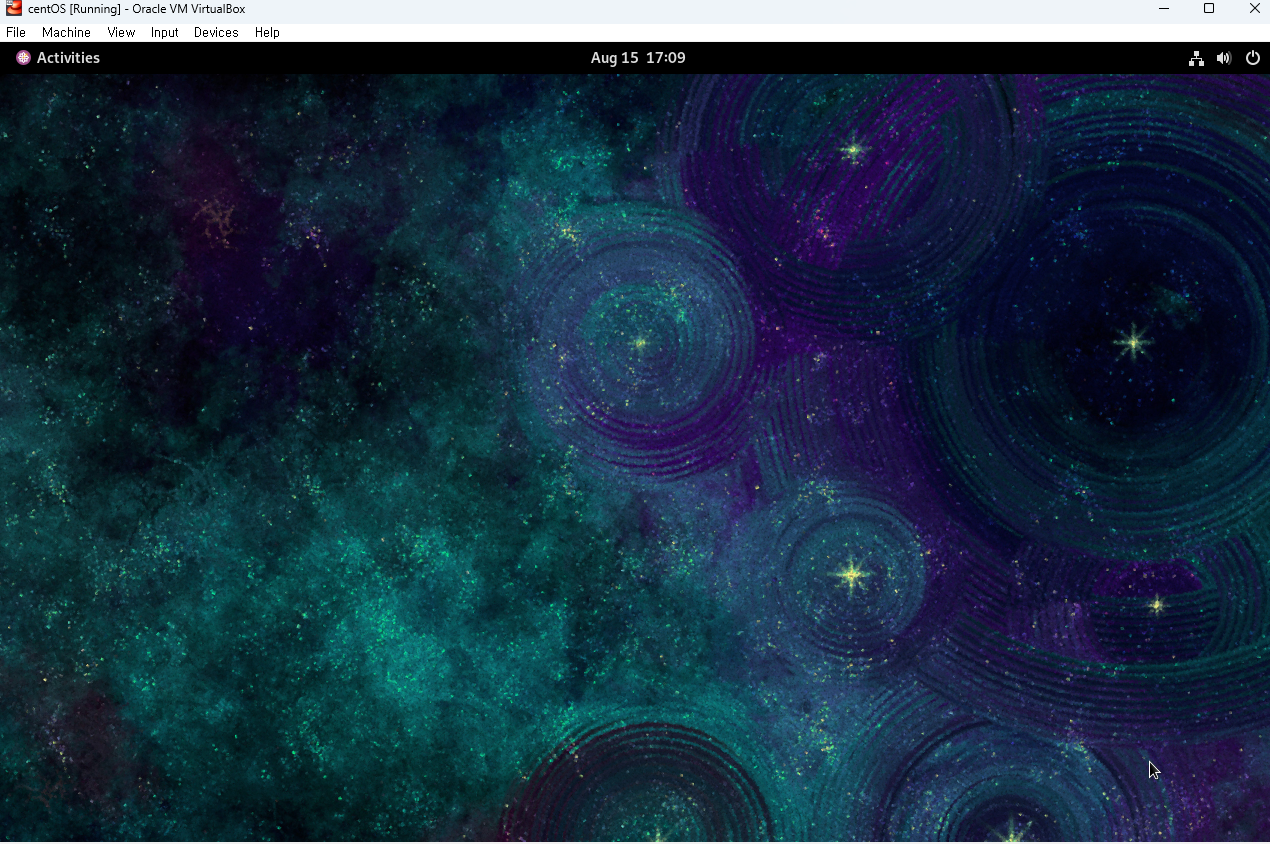Maximize the centOS VirtualBox window
The width and height of the screenshot is (1270, 844).
(1209, 9)
